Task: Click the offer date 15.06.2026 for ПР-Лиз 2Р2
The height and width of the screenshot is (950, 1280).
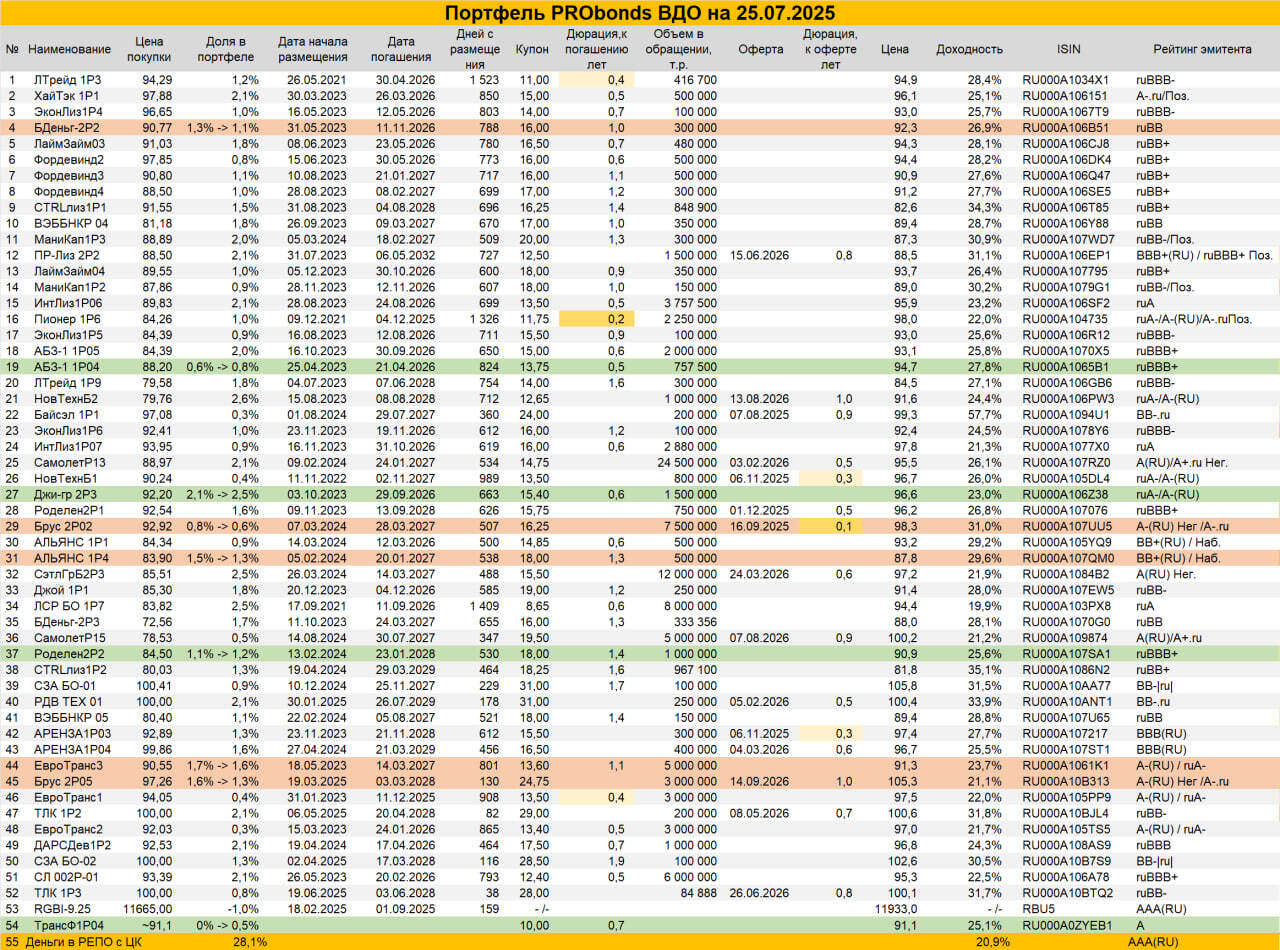Action: tap(760, 256)
